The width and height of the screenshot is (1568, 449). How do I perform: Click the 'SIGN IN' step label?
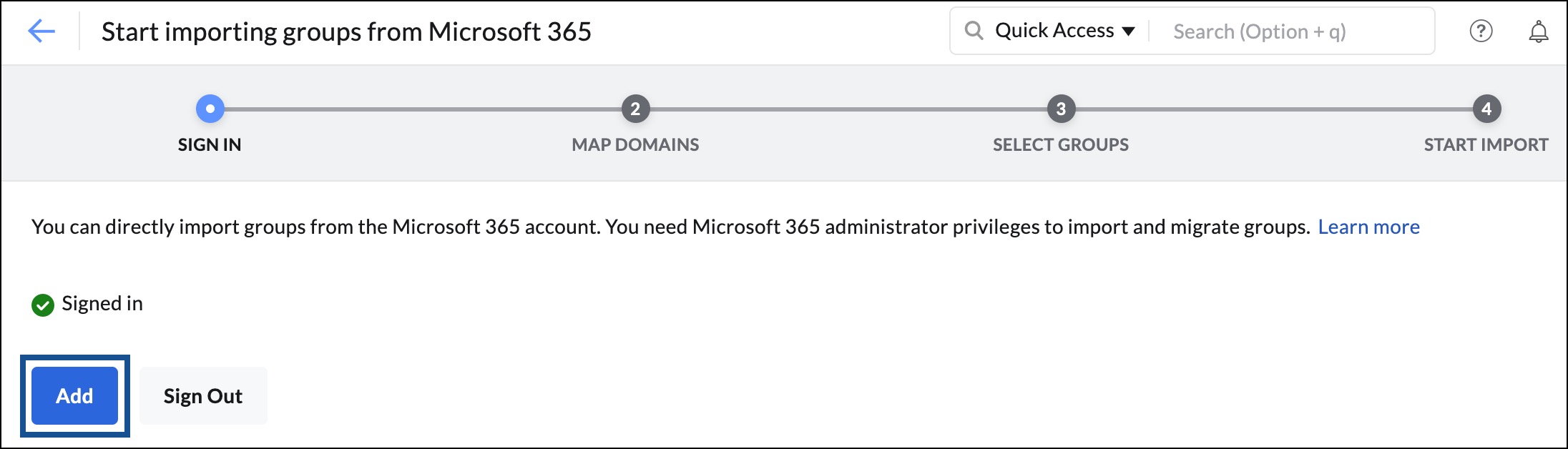pyautogui.click(x=210, y=144)
